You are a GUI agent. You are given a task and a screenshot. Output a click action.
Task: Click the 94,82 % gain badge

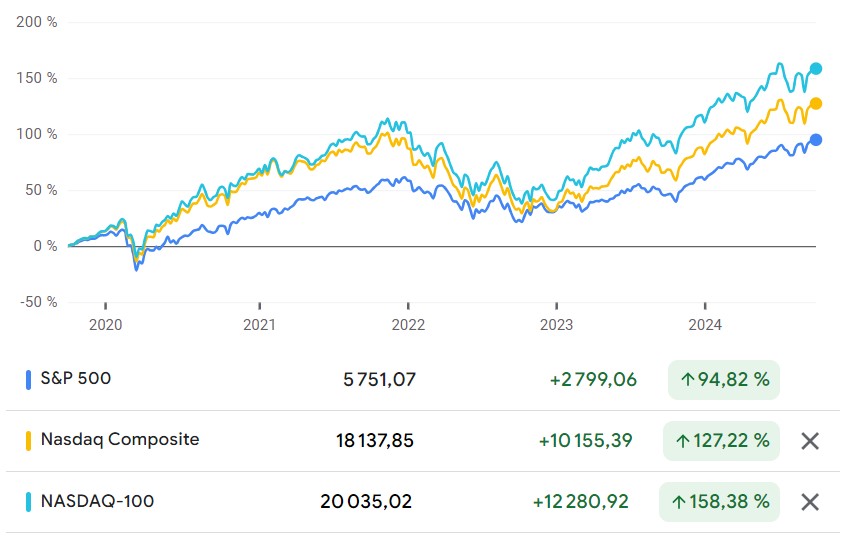point(724,380)
